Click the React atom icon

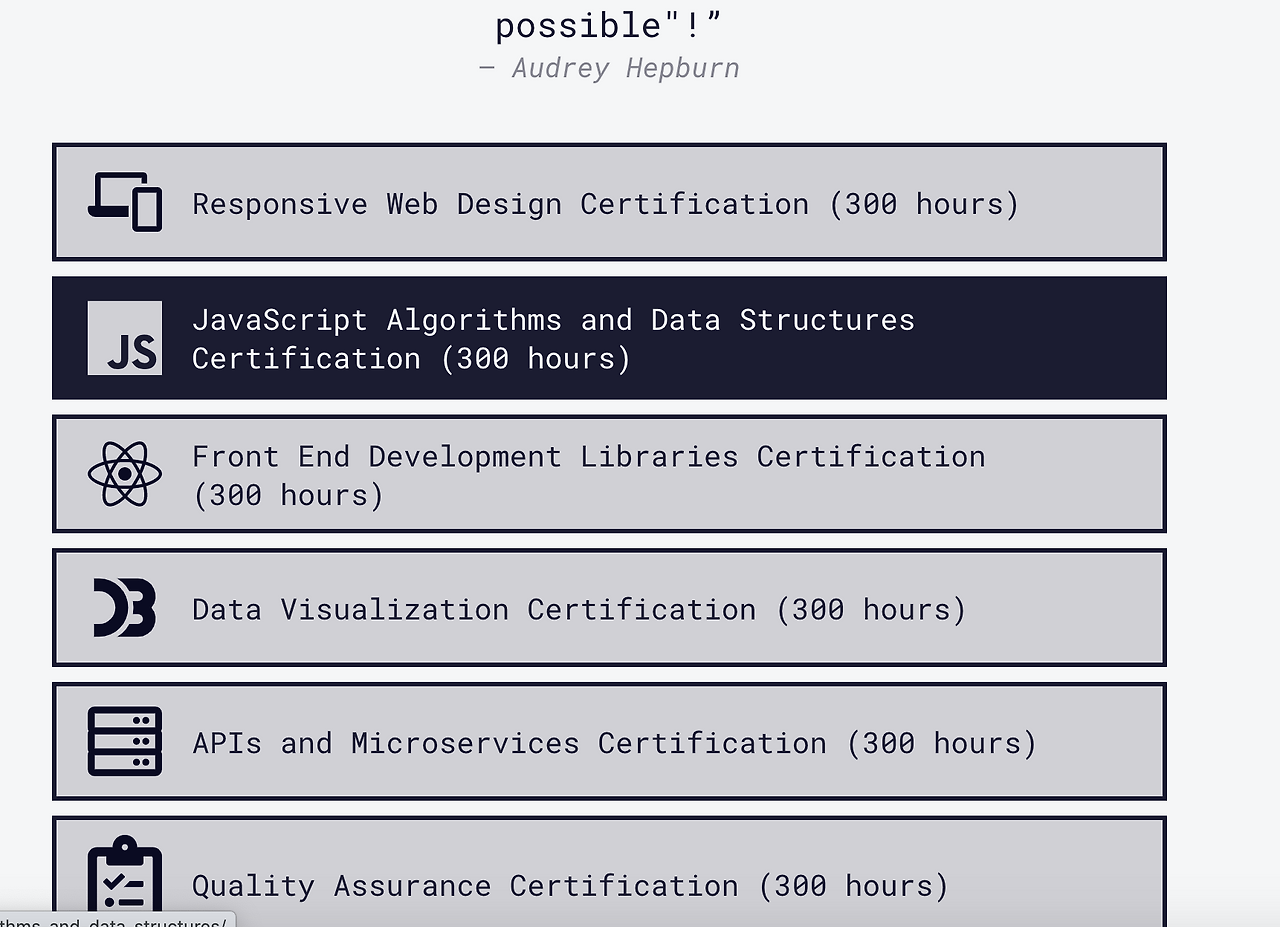point(125,474)
